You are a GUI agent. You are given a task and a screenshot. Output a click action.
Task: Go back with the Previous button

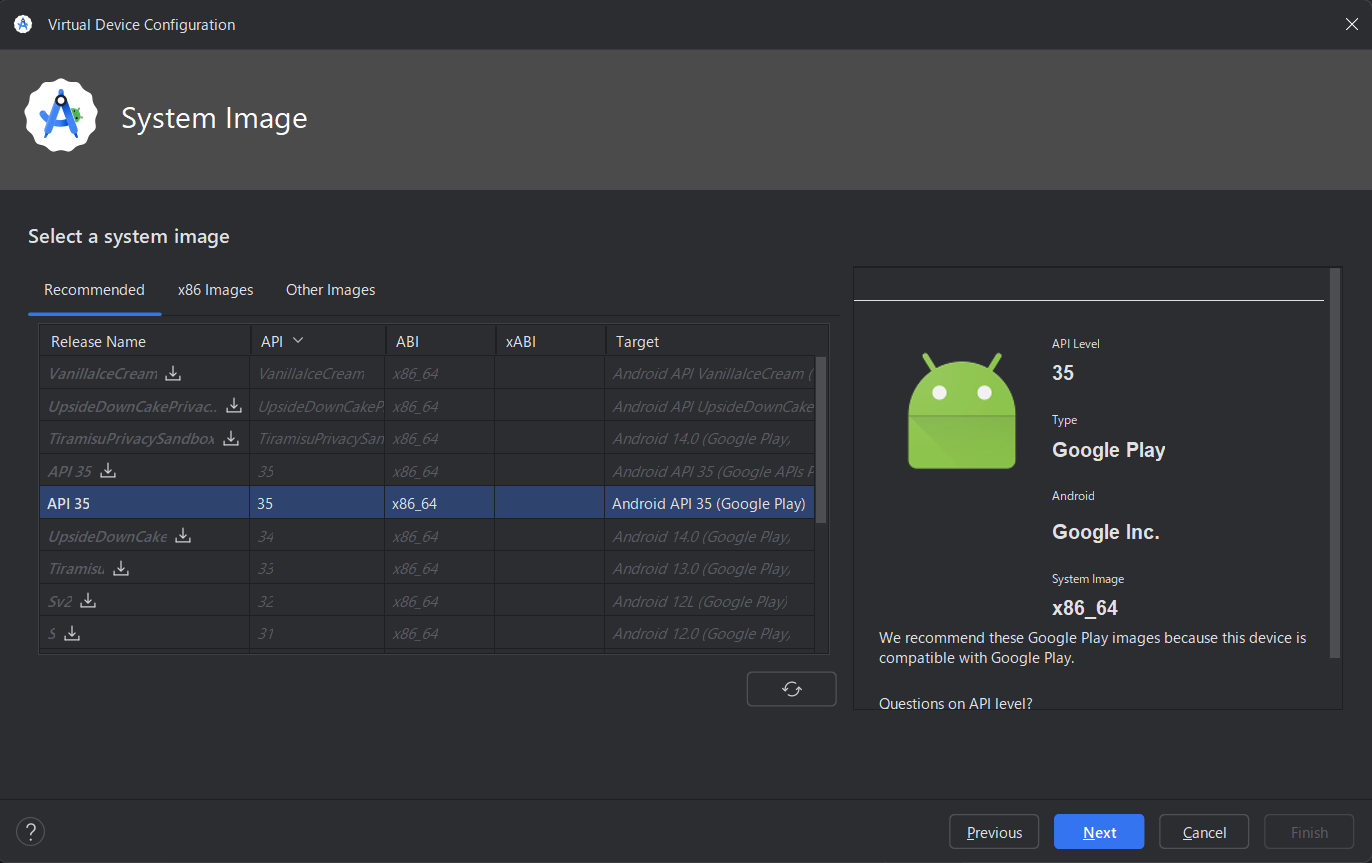click(994, 832)
